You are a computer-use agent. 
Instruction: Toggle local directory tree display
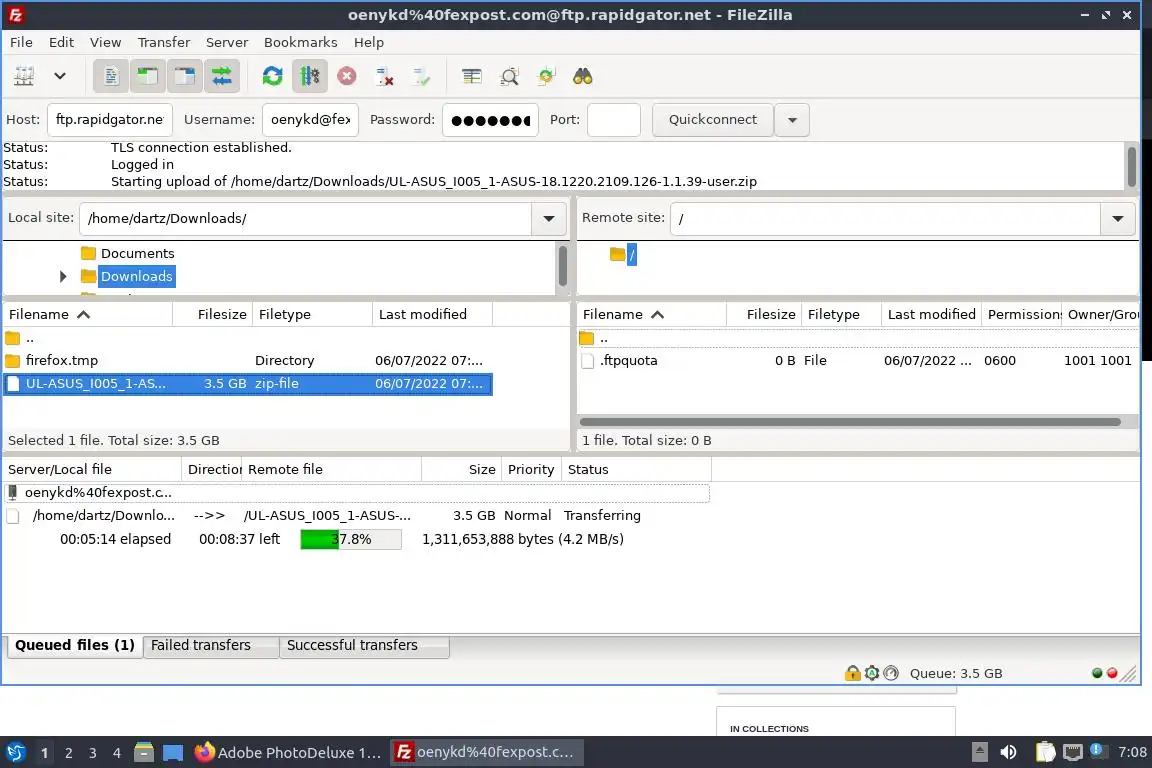(148, 76)
